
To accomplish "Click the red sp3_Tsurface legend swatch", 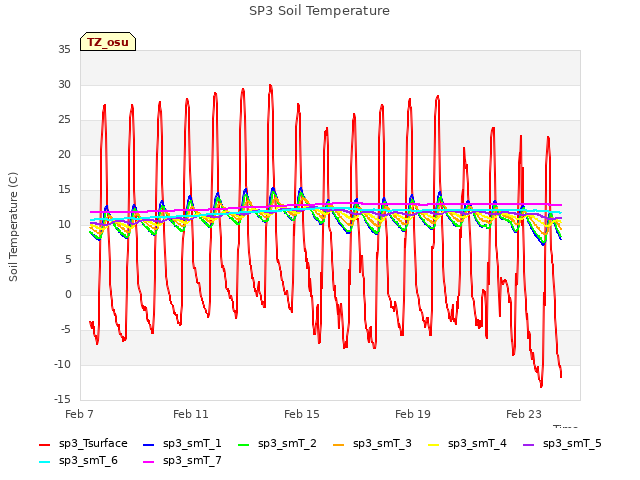I will (44, 444).
